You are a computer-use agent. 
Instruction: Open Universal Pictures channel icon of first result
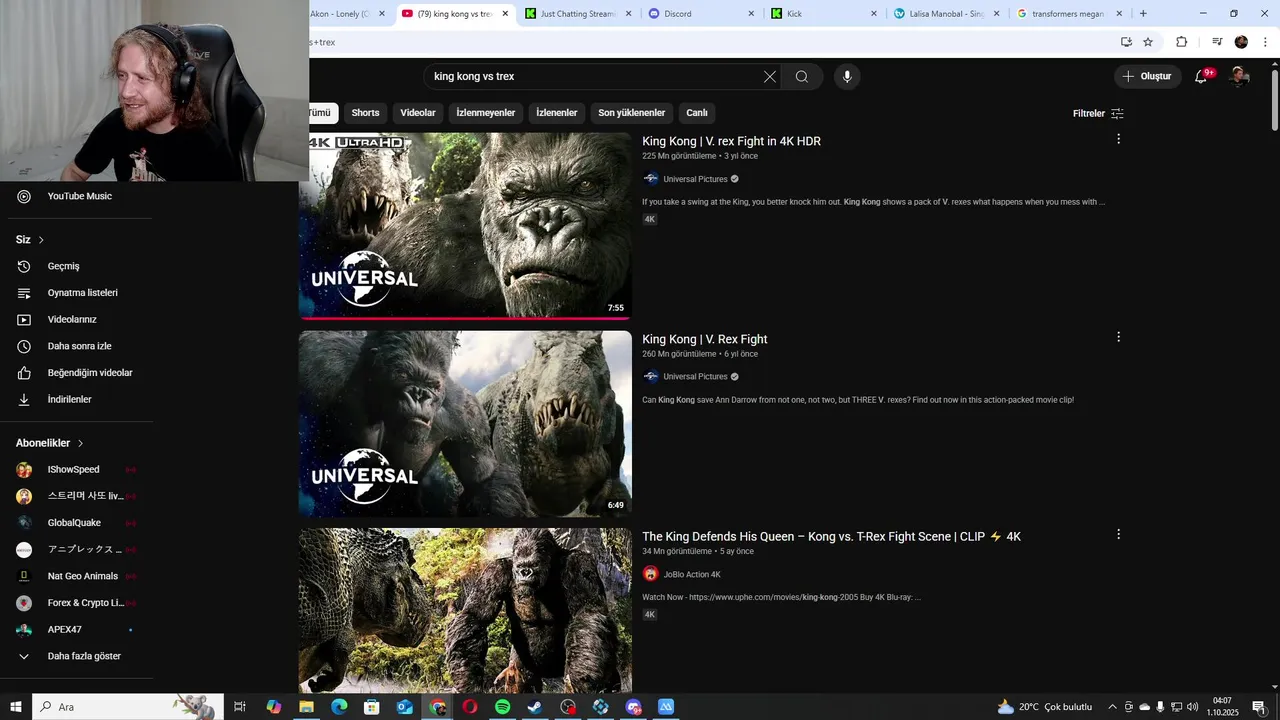[x=651, y=179]
